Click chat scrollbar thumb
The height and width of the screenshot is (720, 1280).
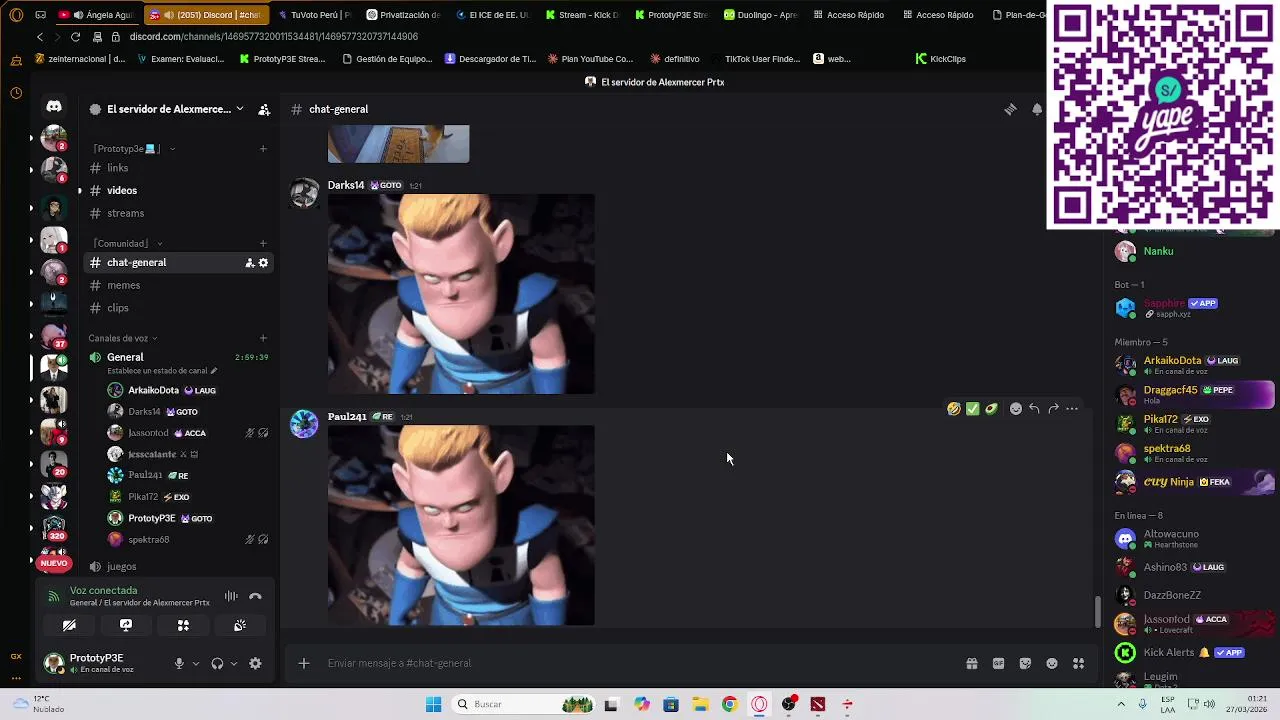point(1098,612)
